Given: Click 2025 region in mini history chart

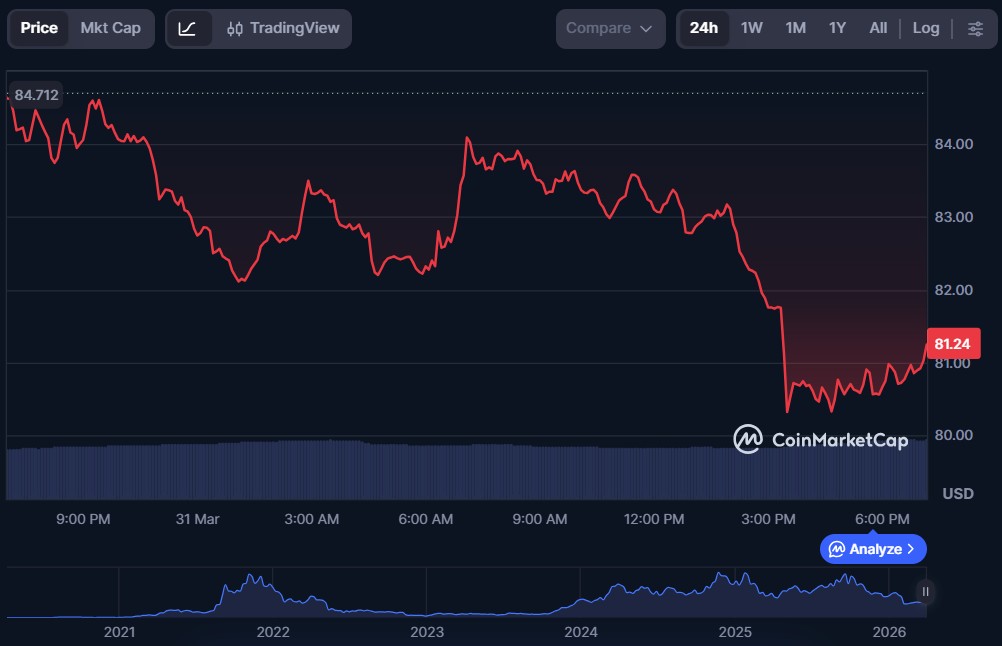Looking at the screenshot, I should (735, 595).
